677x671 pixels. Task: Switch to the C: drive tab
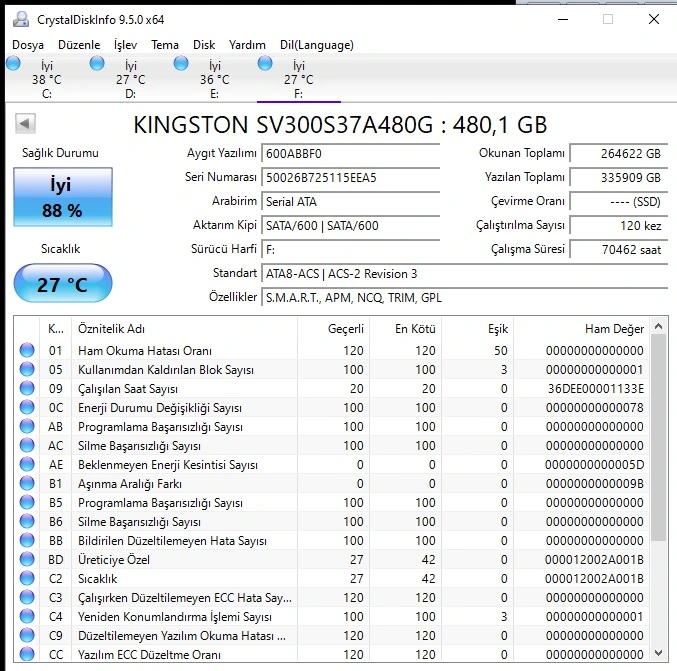tap(47, 79)
